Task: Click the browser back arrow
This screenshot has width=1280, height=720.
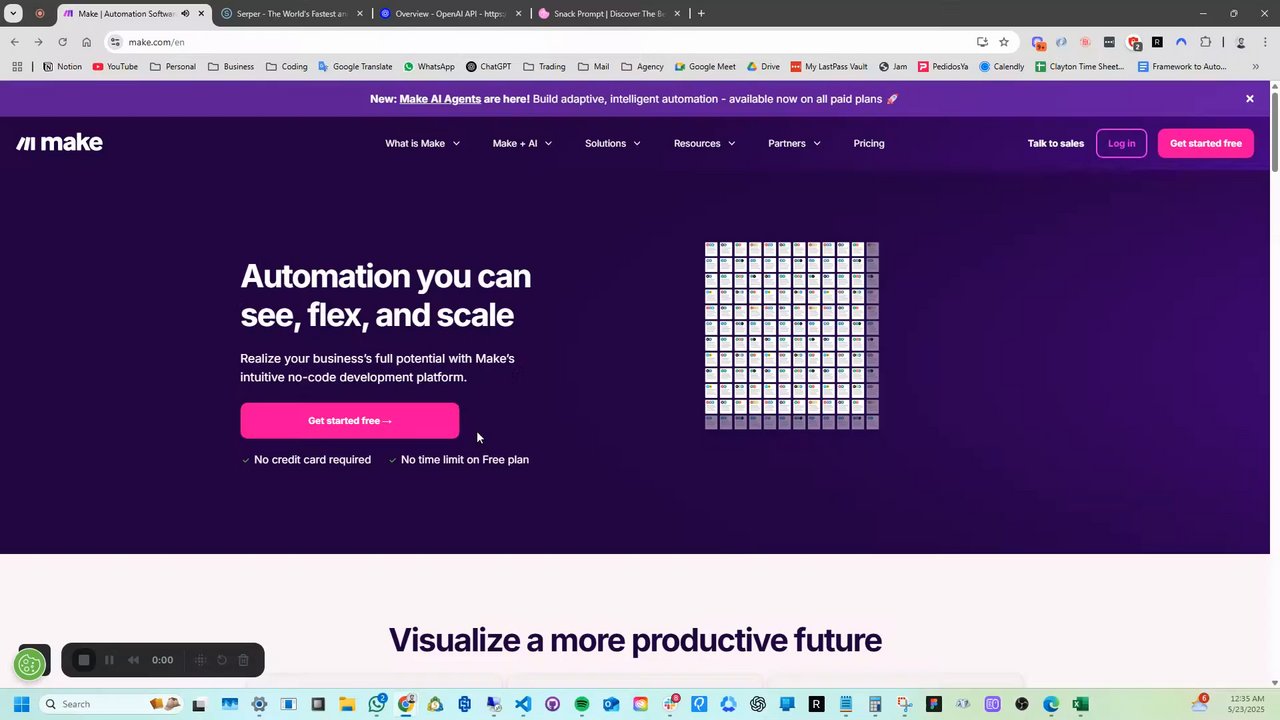Action: click(14, 42)
